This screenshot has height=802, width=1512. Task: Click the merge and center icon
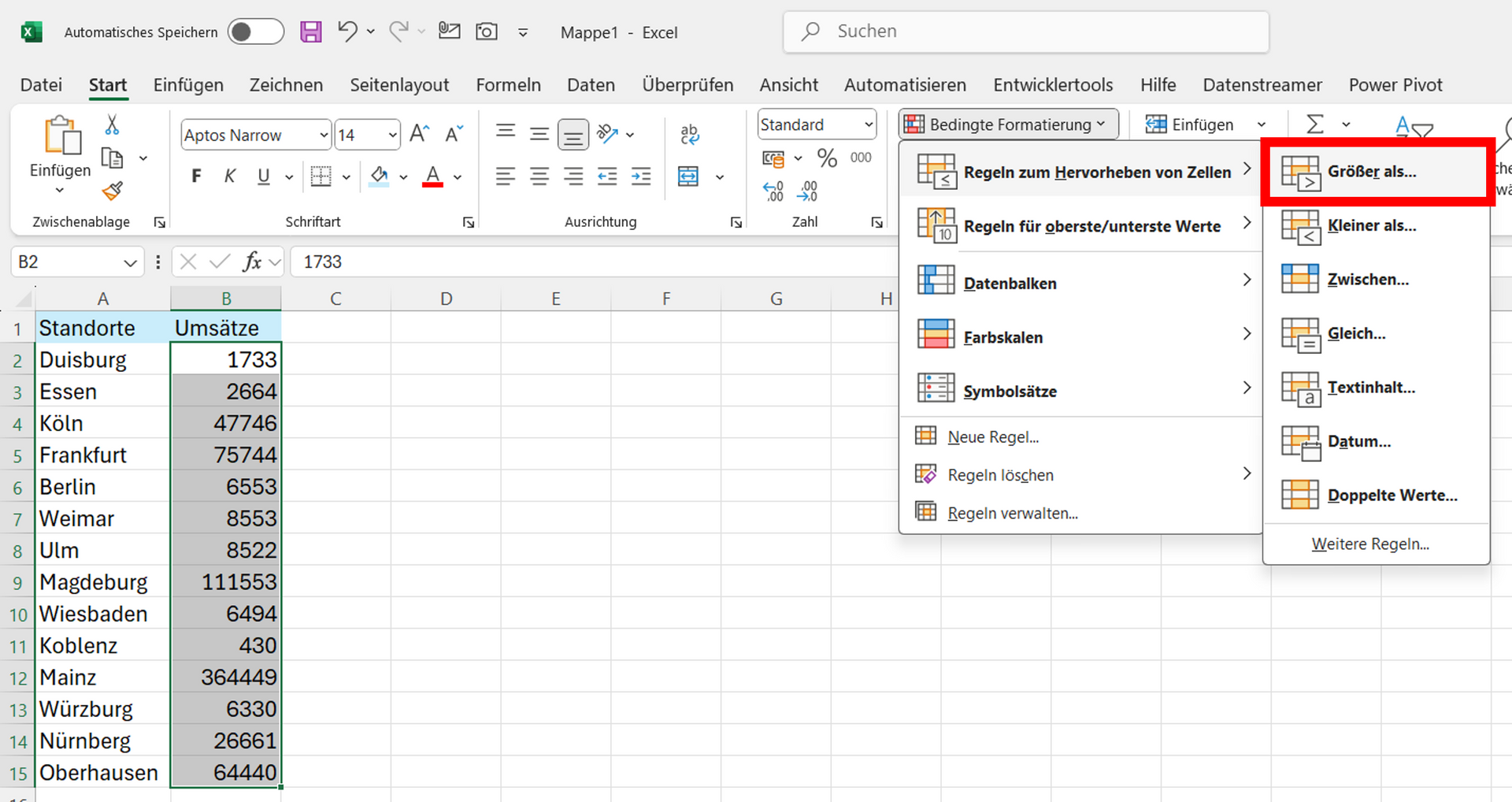click(688, 176)
